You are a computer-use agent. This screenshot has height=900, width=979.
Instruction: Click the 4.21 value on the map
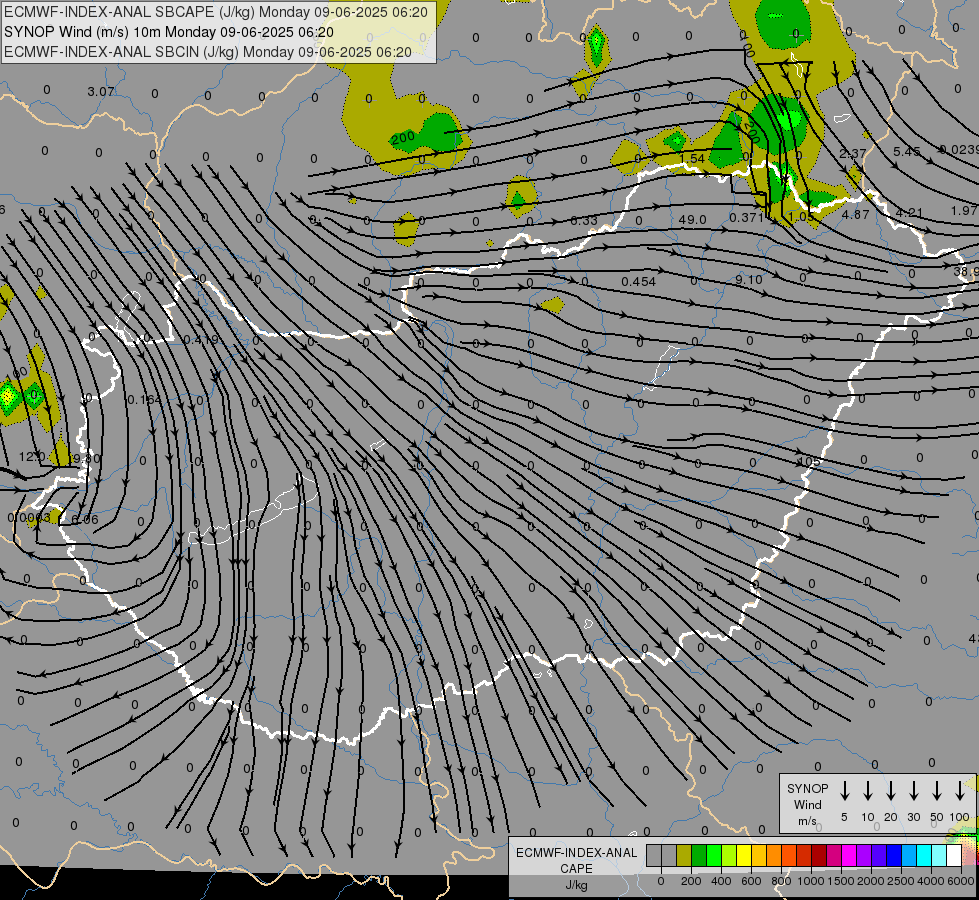click(x=909, y=212)
